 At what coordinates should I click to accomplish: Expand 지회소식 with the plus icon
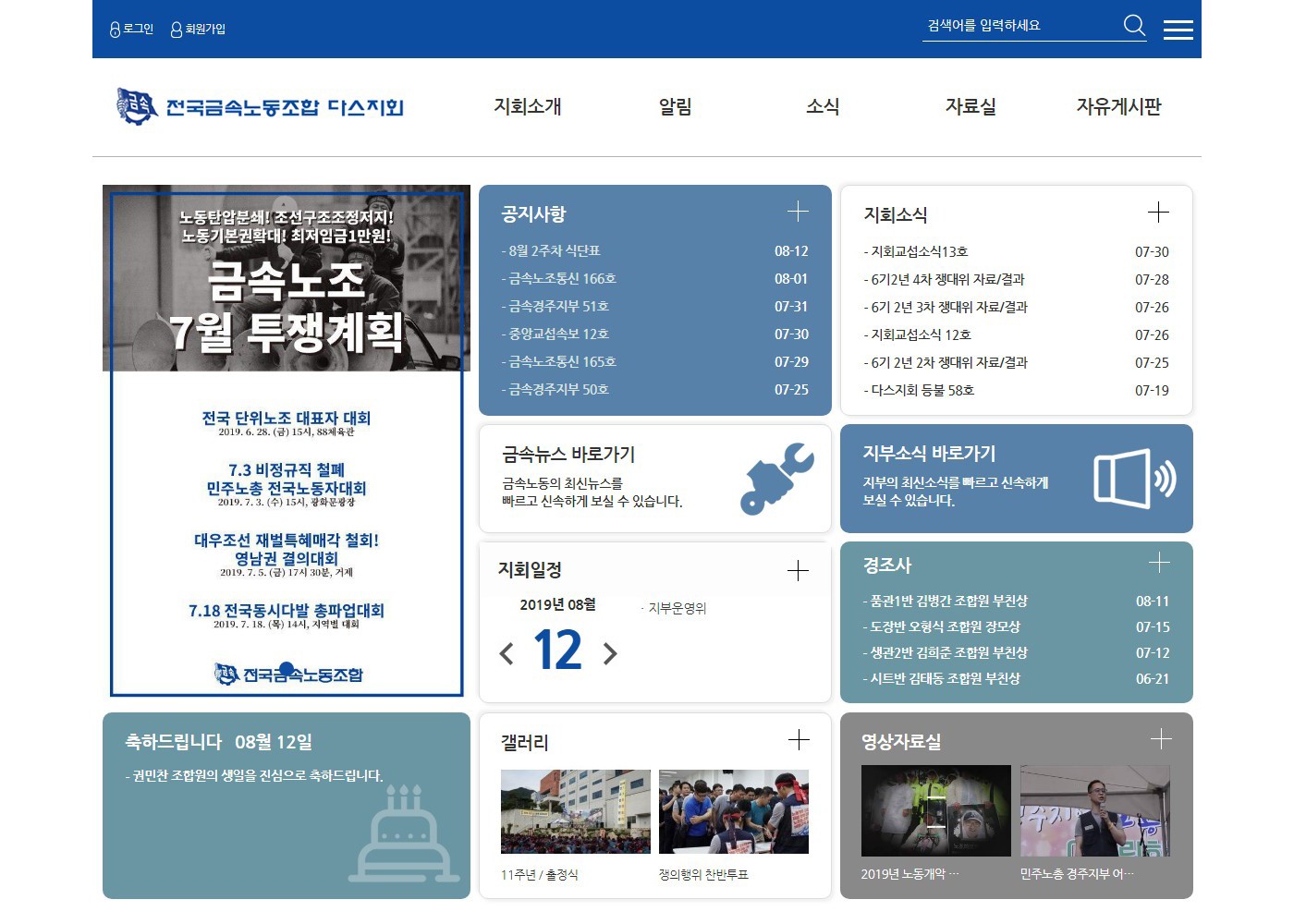1158,213
